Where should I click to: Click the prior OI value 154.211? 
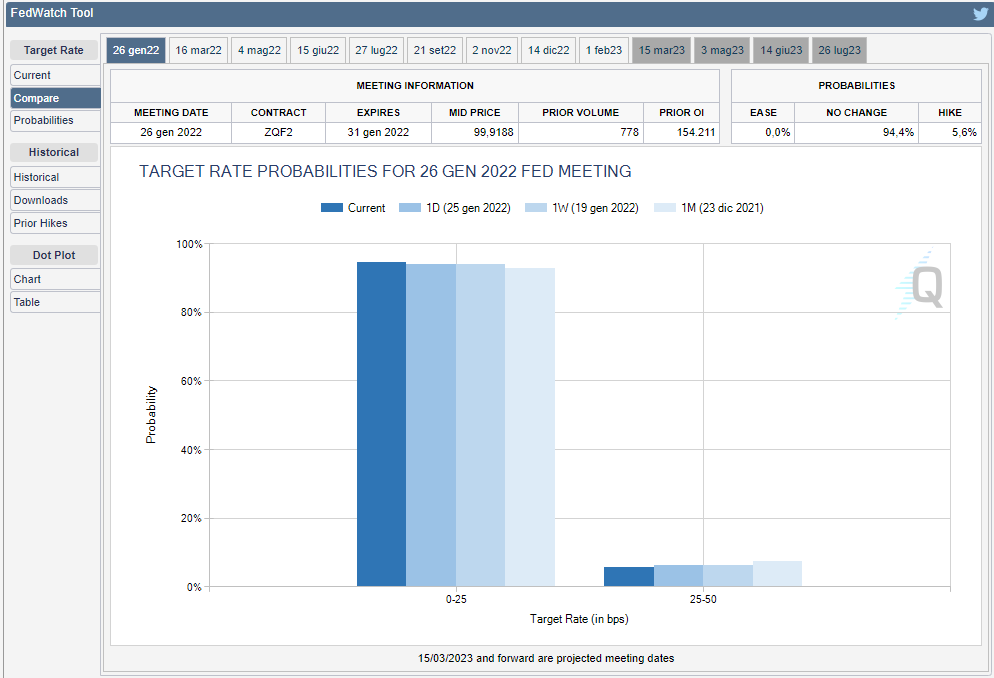(696, 132)
